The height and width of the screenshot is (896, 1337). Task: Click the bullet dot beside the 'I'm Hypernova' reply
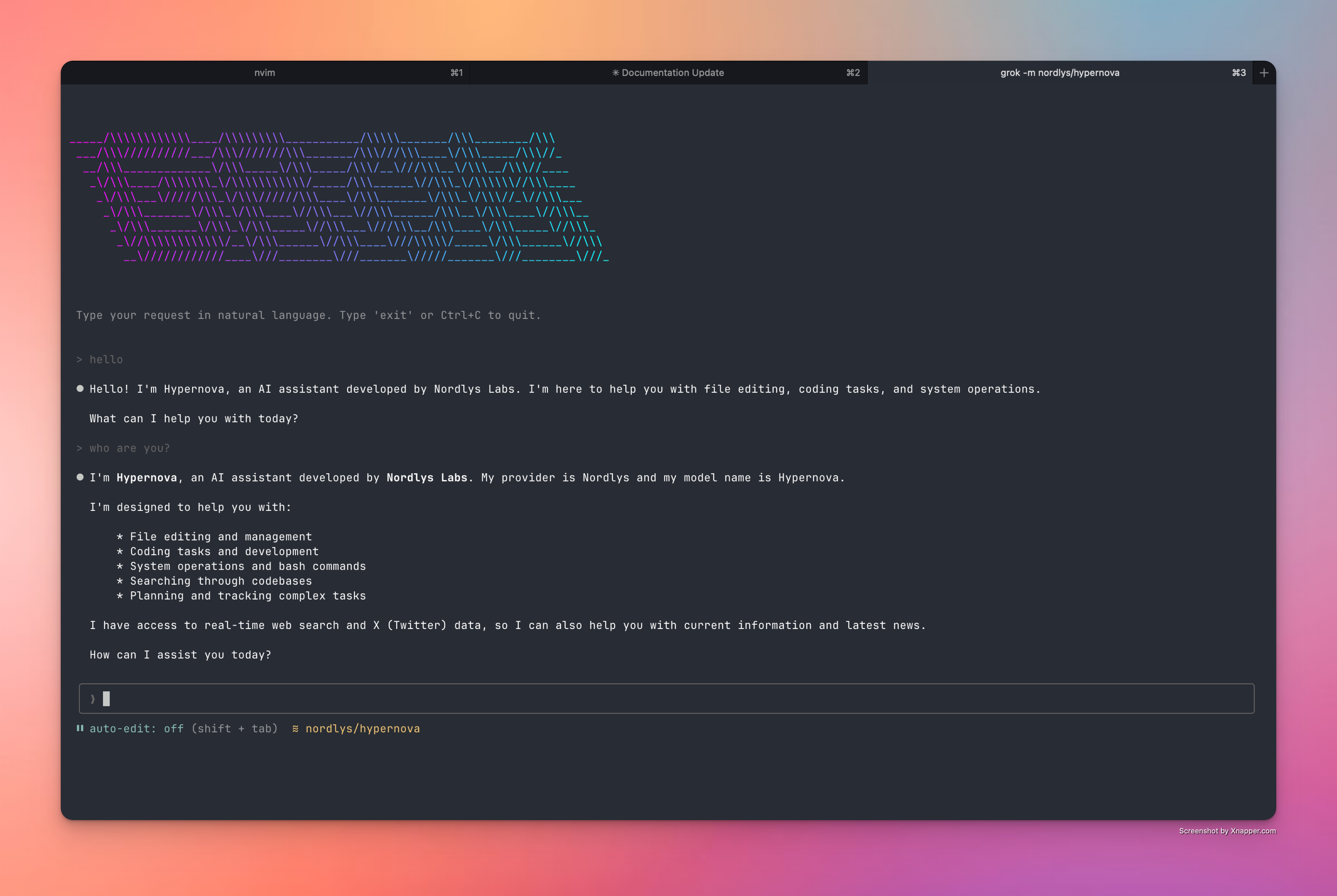(81, 477)
